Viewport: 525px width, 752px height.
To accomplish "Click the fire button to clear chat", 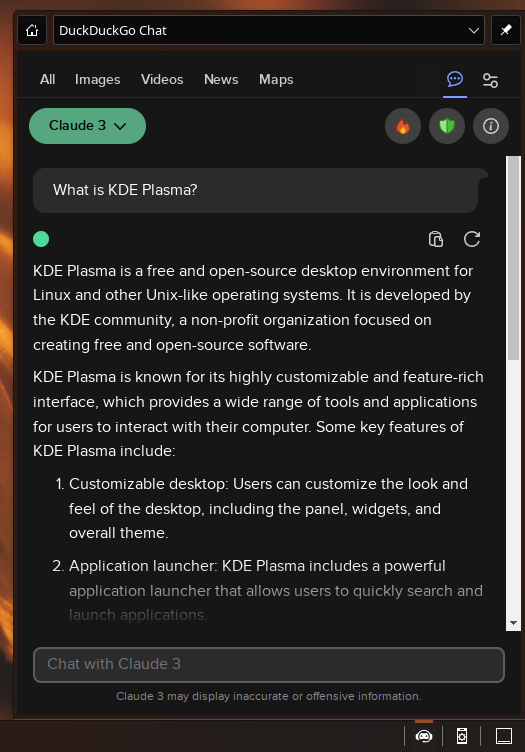I will [x=403, y=126].
